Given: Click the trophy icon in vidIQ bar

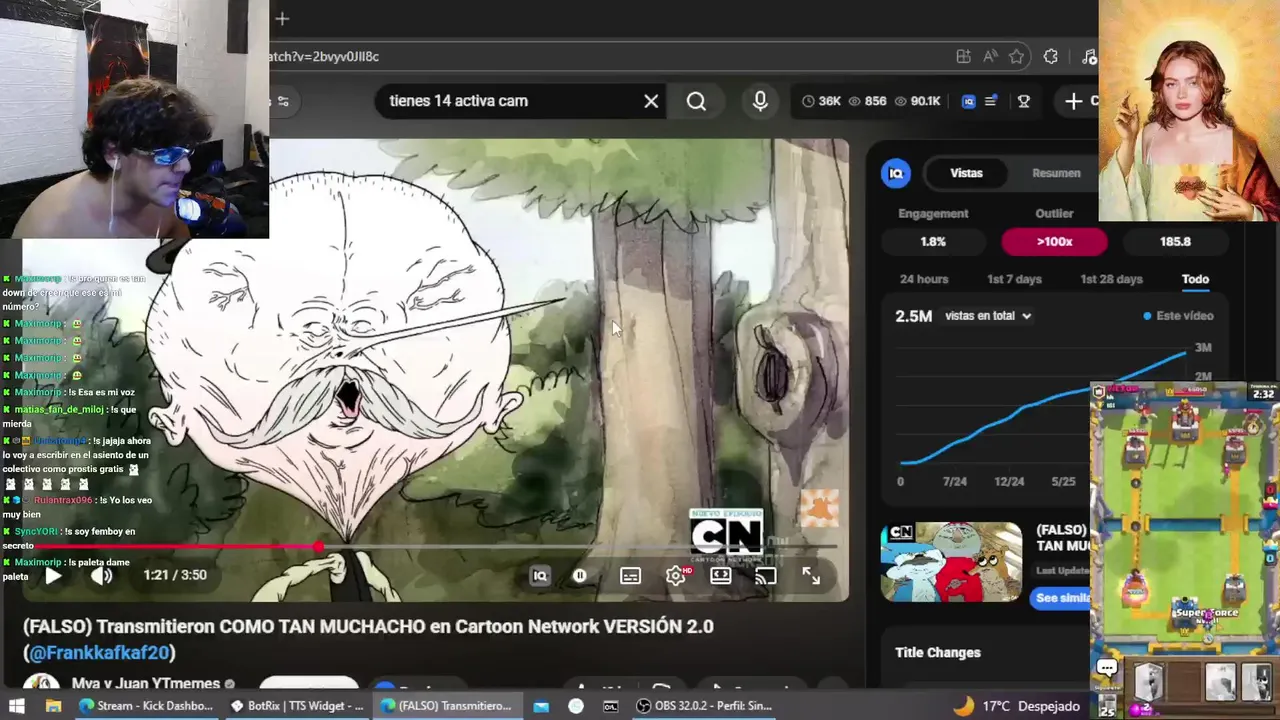Looking at the screenshot, I should coord(1024,101).
